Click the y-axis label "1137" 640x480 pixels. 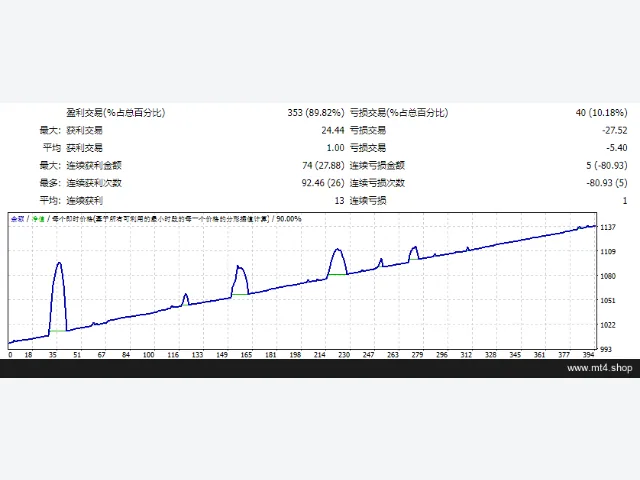point(607,227)
